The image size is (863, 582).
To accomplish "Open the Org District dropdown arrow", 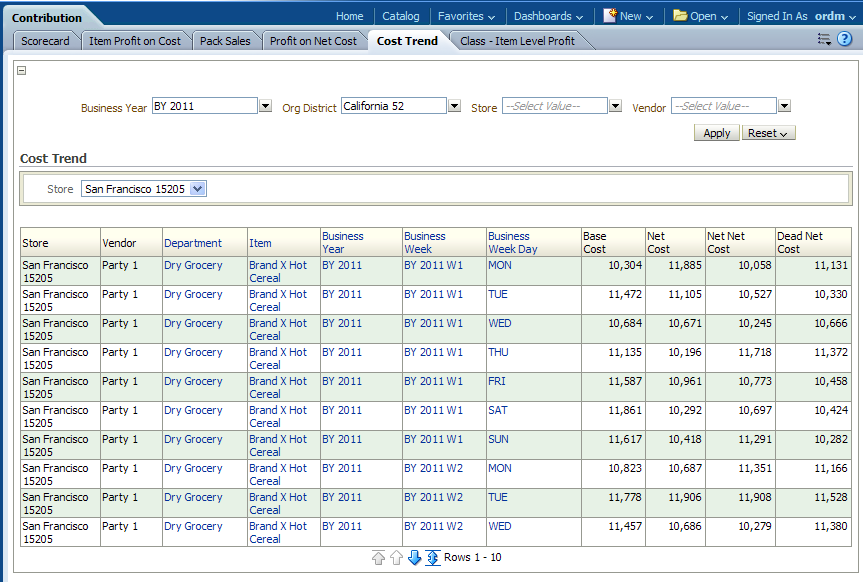I will click(x=454, y=106).
